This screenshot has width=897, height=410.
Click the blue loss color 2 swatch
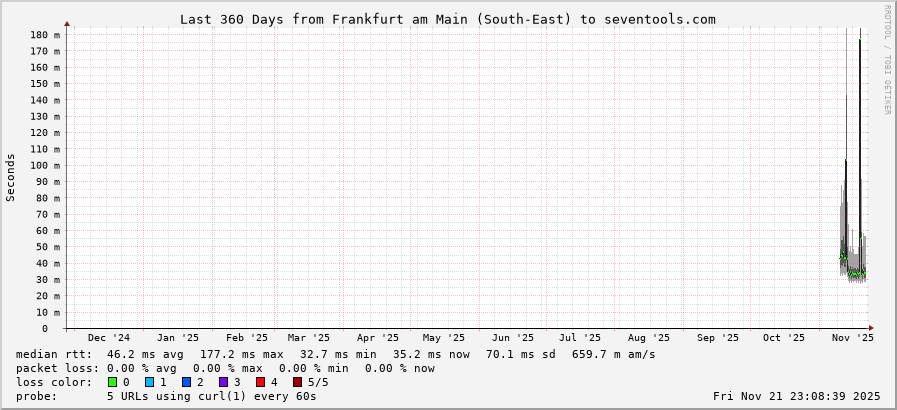click(186, 382)
